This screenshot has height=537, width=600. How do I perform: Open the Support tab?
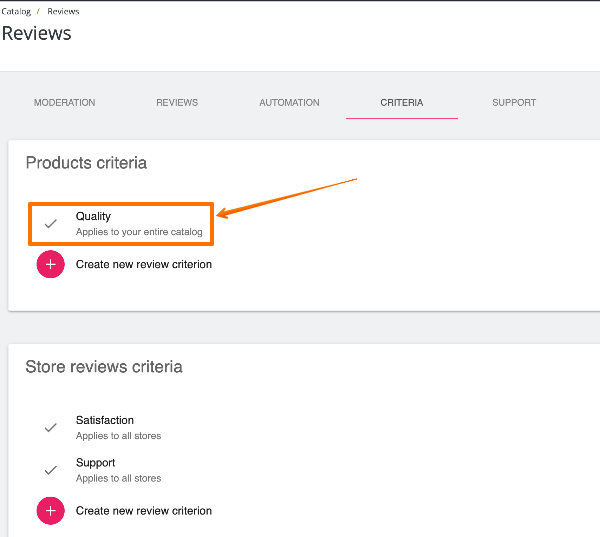tap(514, 103)
